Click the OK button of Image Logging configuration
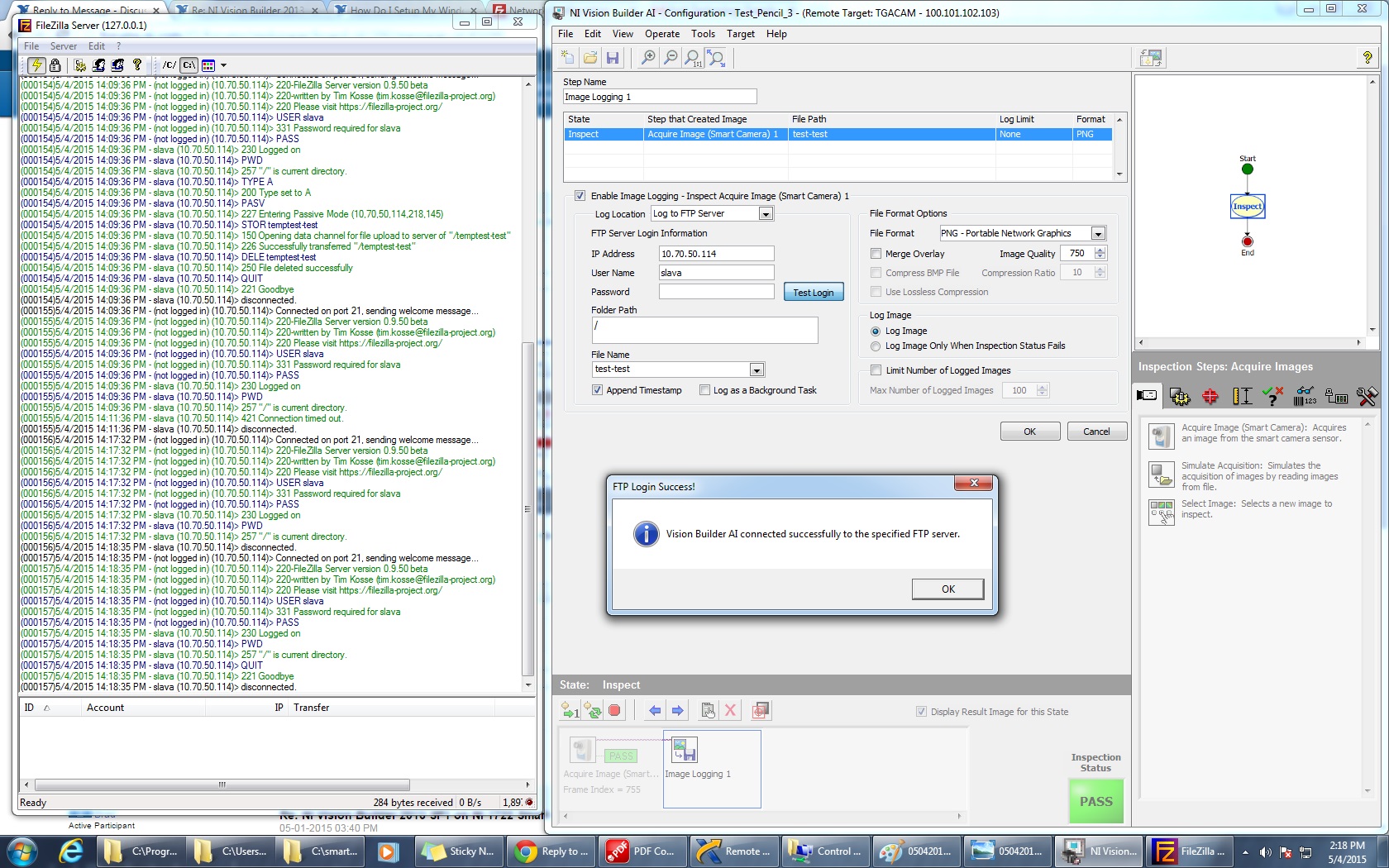This screenshot has width=1389, height=868. [1030, 432]
